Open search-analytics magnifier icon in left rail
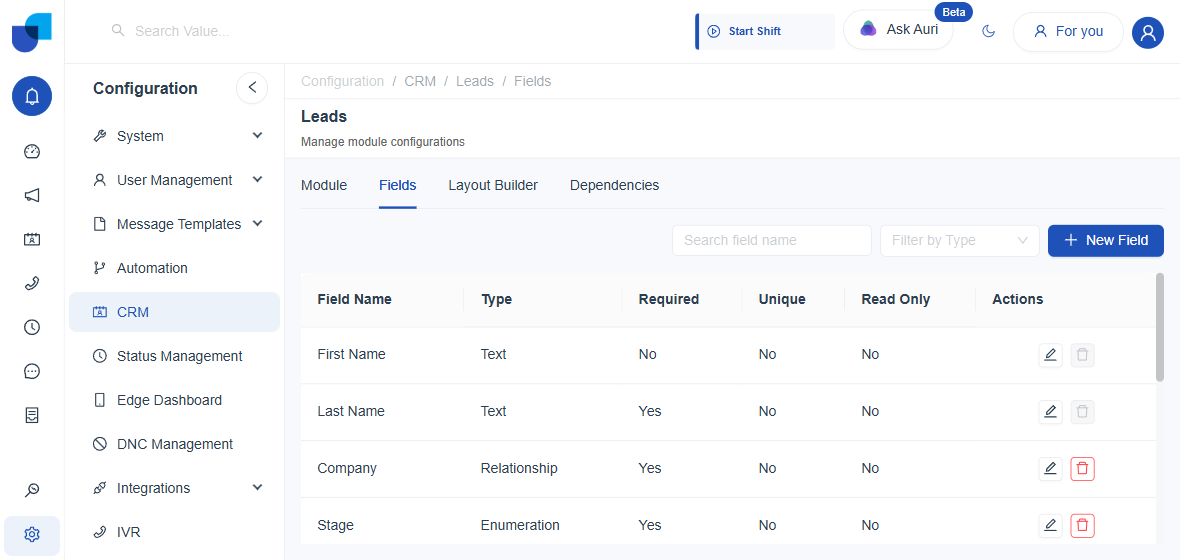1180x560 pixels. tap(32, 491)
